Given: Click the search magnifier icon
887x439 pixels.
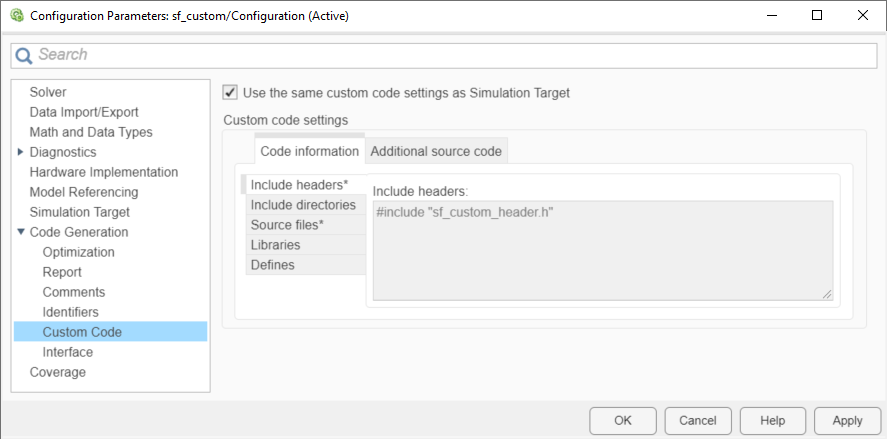Looking at the screenshot, I should [x=24, y=55].
